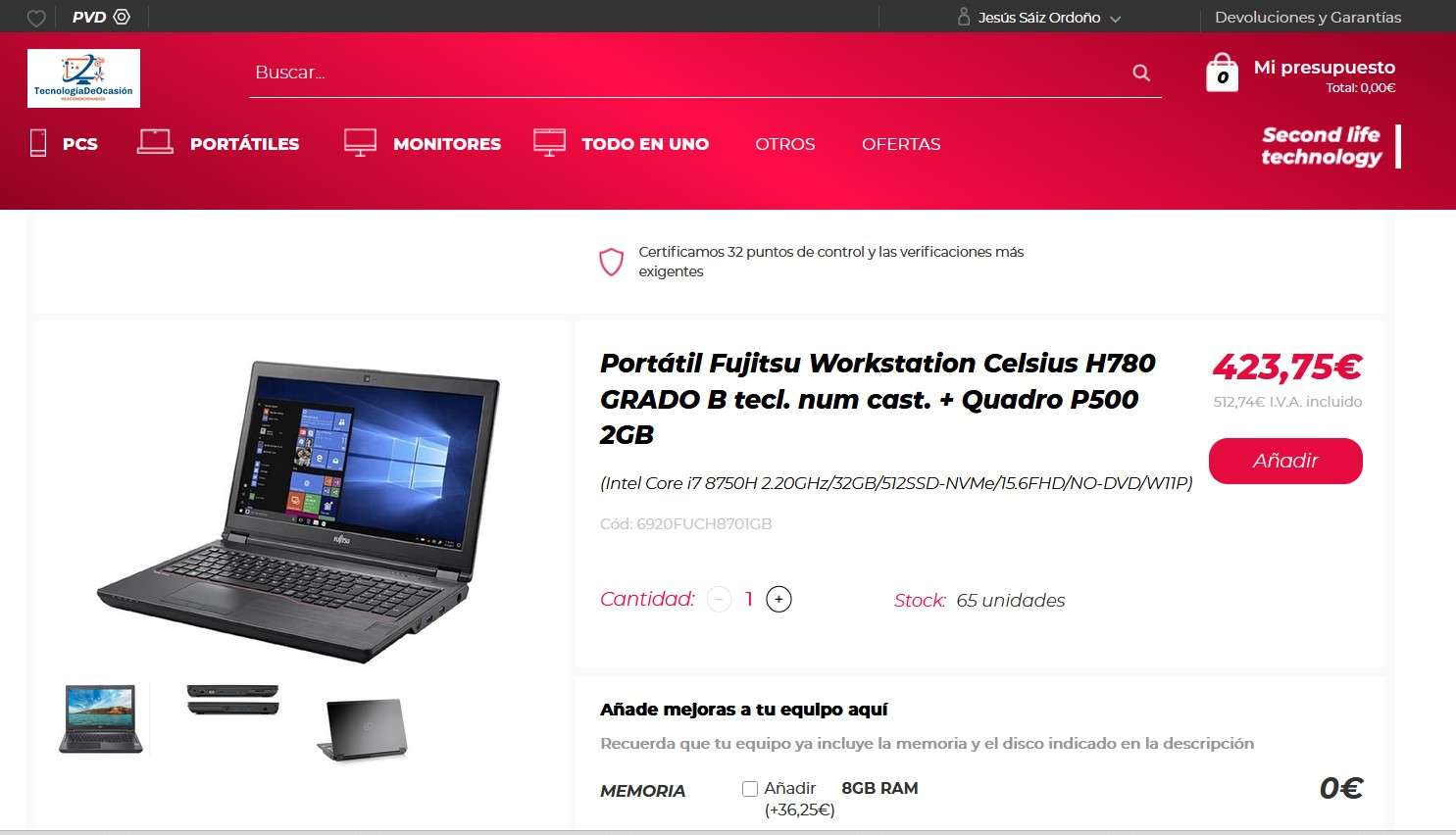Viewport: 1456px width, 835px height.
Task: Click the PVD gear icon
Action: pos(122,17)
